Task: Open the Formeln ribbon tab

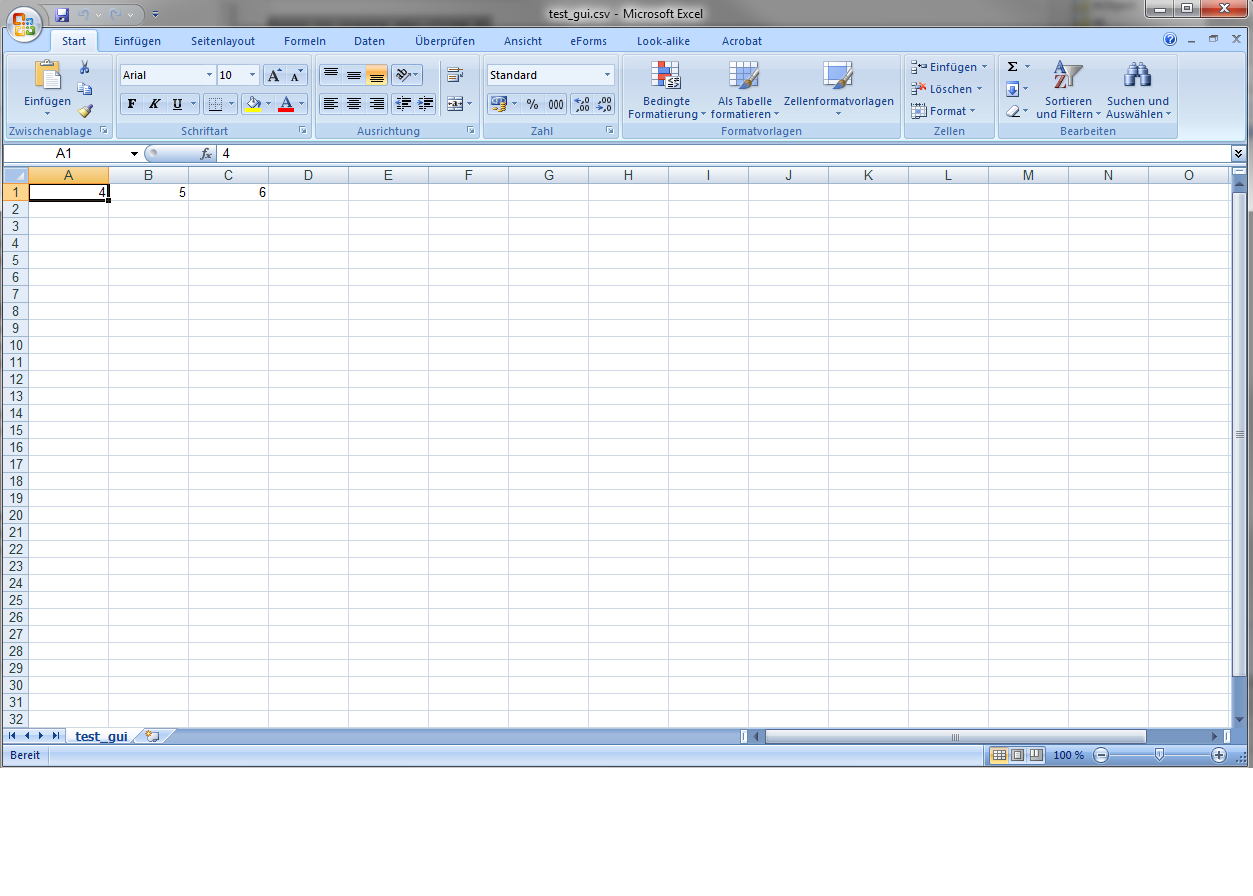Action: [304, 41]
